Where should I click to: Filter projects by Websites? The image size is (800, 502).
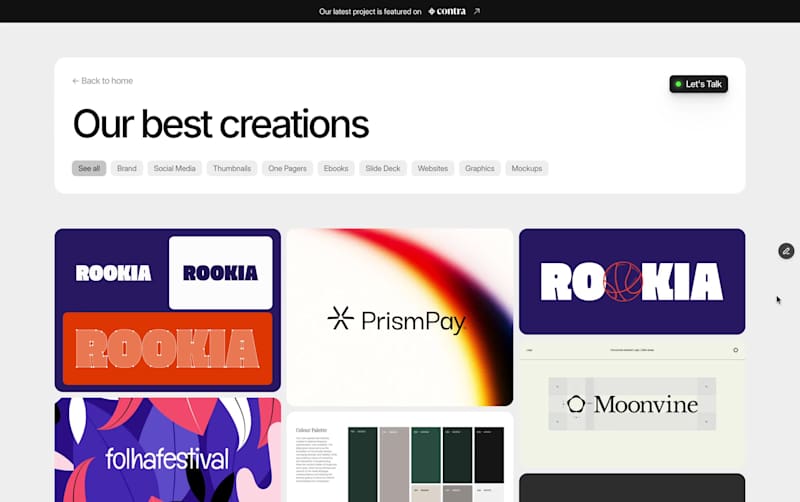[x=433, y=168]
